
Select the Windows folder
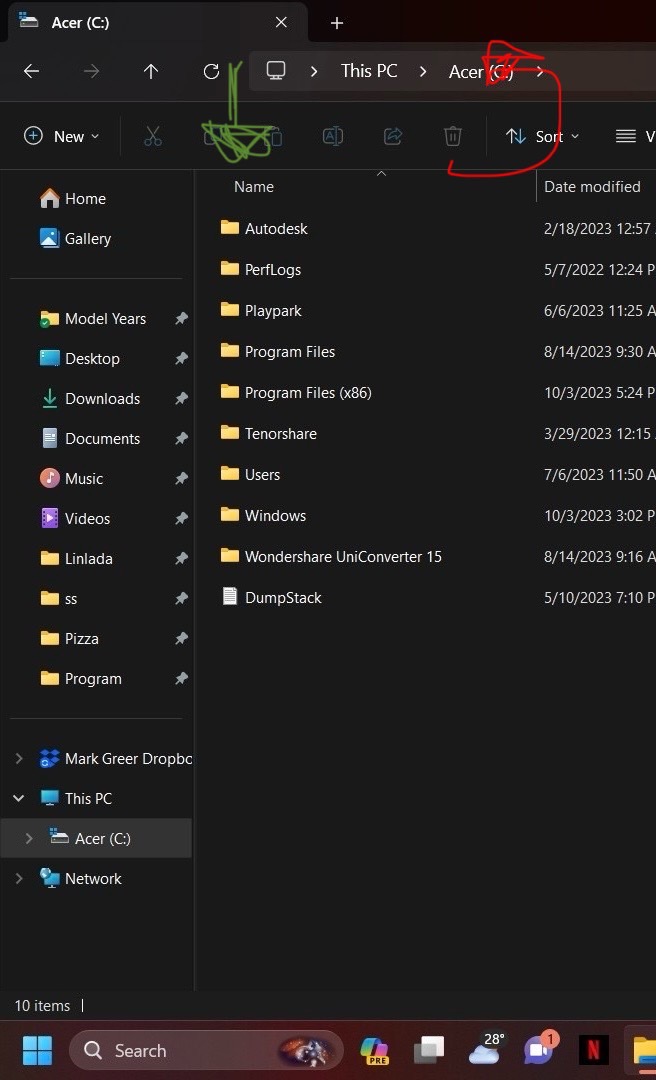263,515
